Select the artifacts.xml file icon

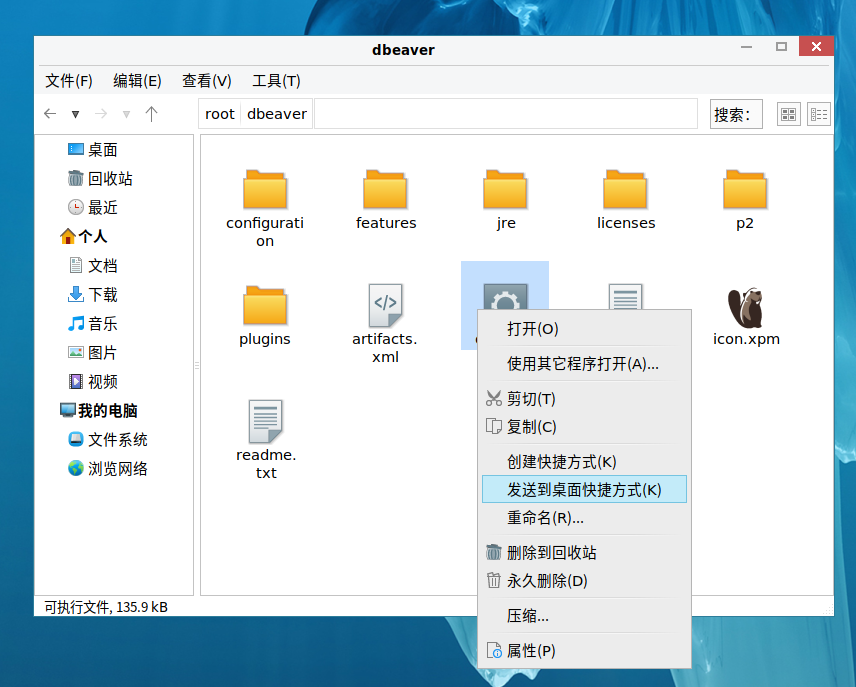click(385, 305)
